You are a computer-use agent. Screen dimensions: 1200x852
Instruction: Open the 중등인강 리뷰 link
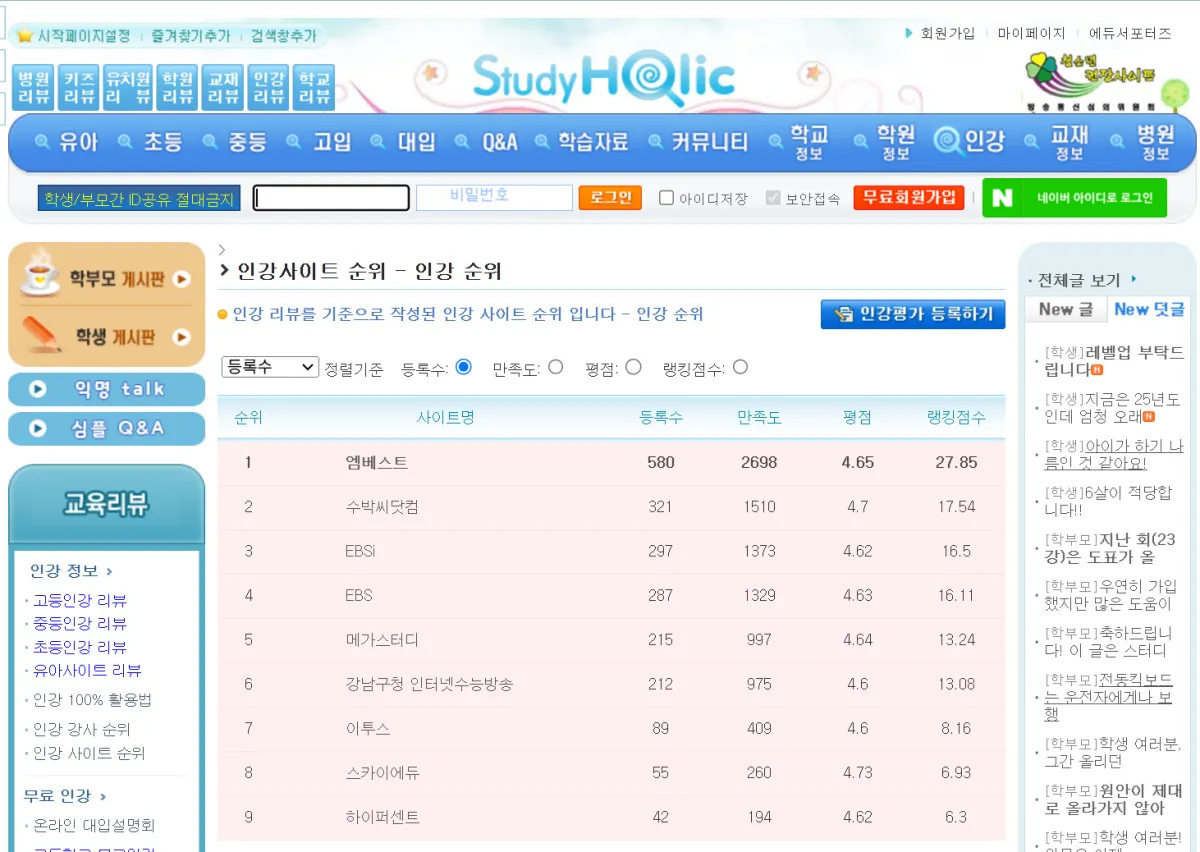(x=80, y=623)
